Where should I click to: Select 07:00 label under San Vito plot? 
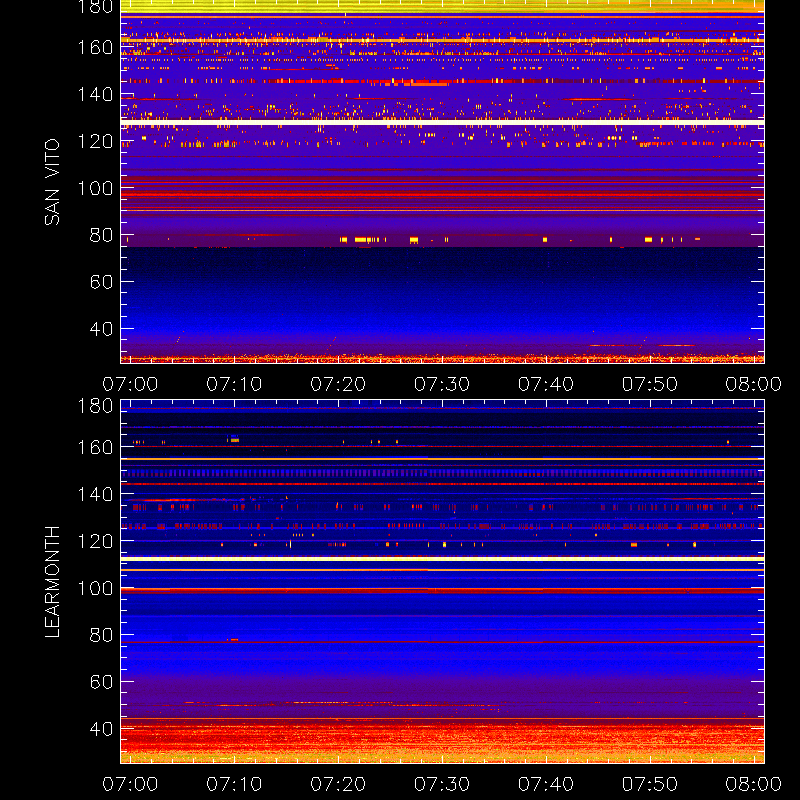click(130, 384)
